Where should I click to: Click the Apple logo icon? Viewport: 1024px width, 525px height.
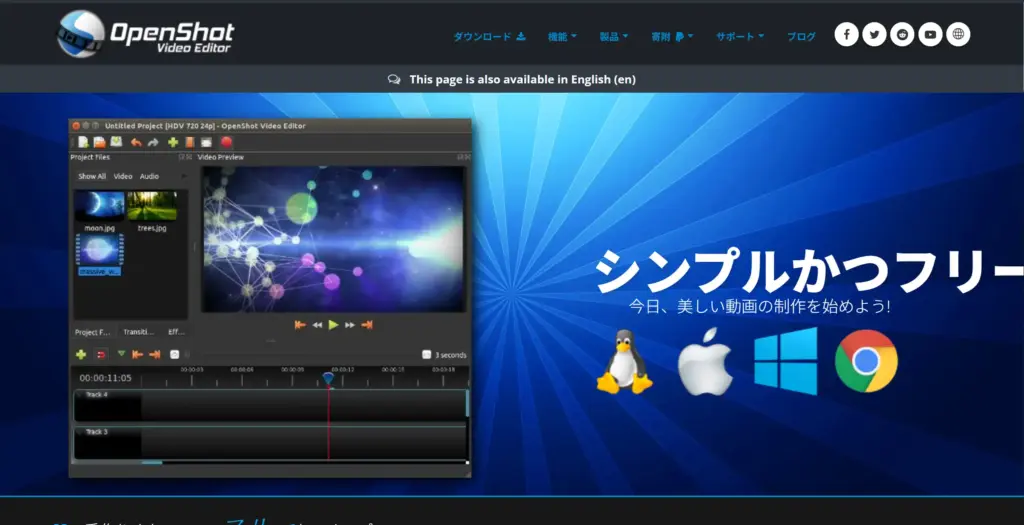(x=705, y=363)
